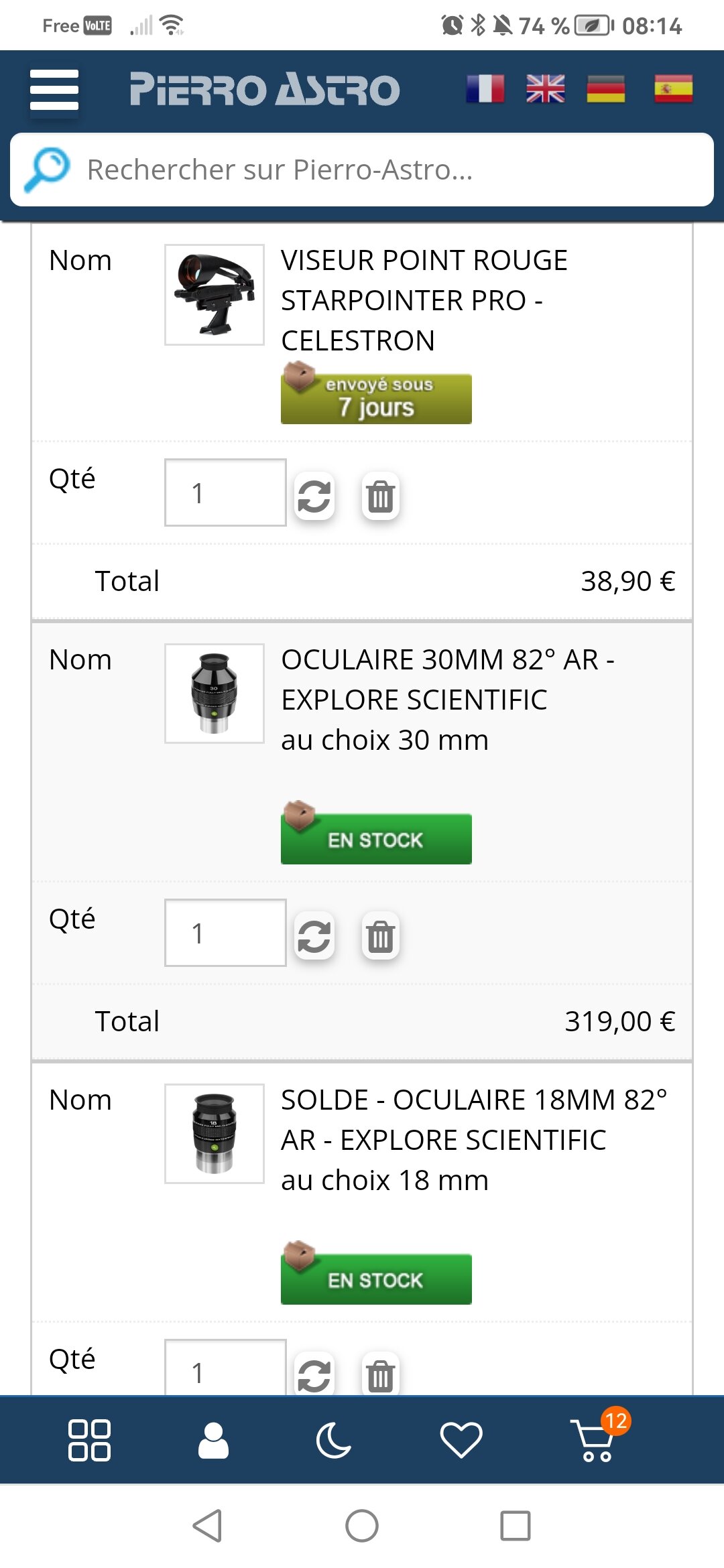Remove 18mm oculaire from cart
Image resolution: width=724 pixels, height=1568 pixels.
(x=380, y=1375)
